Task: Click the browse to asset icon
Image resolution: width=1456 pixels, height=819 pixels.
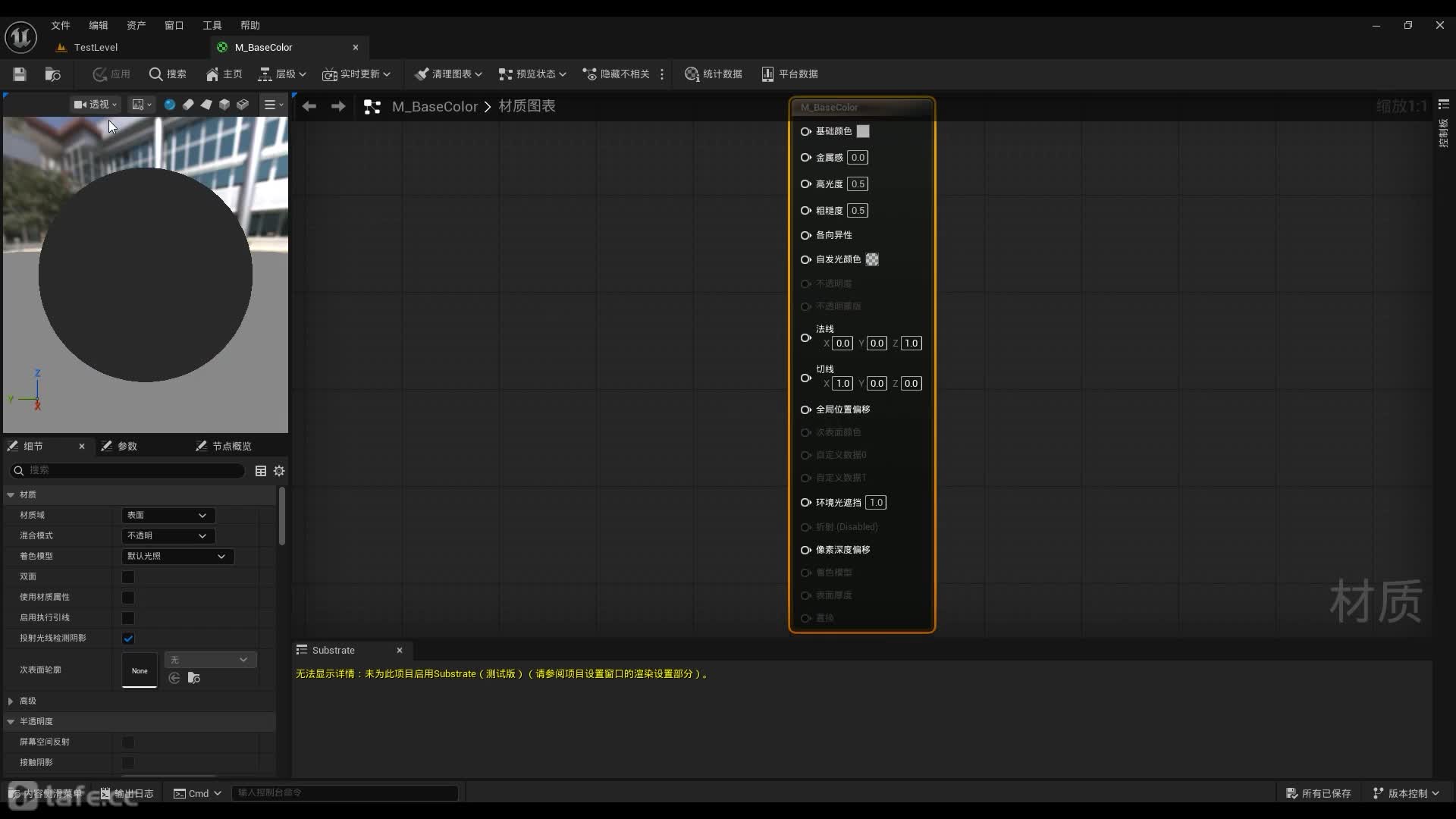Action: point(52,74)
